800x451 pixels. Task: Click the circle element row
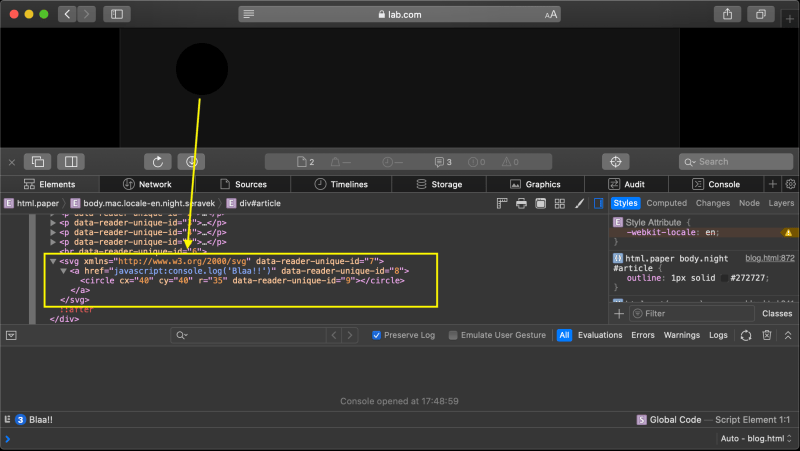(x=242, y=281)
